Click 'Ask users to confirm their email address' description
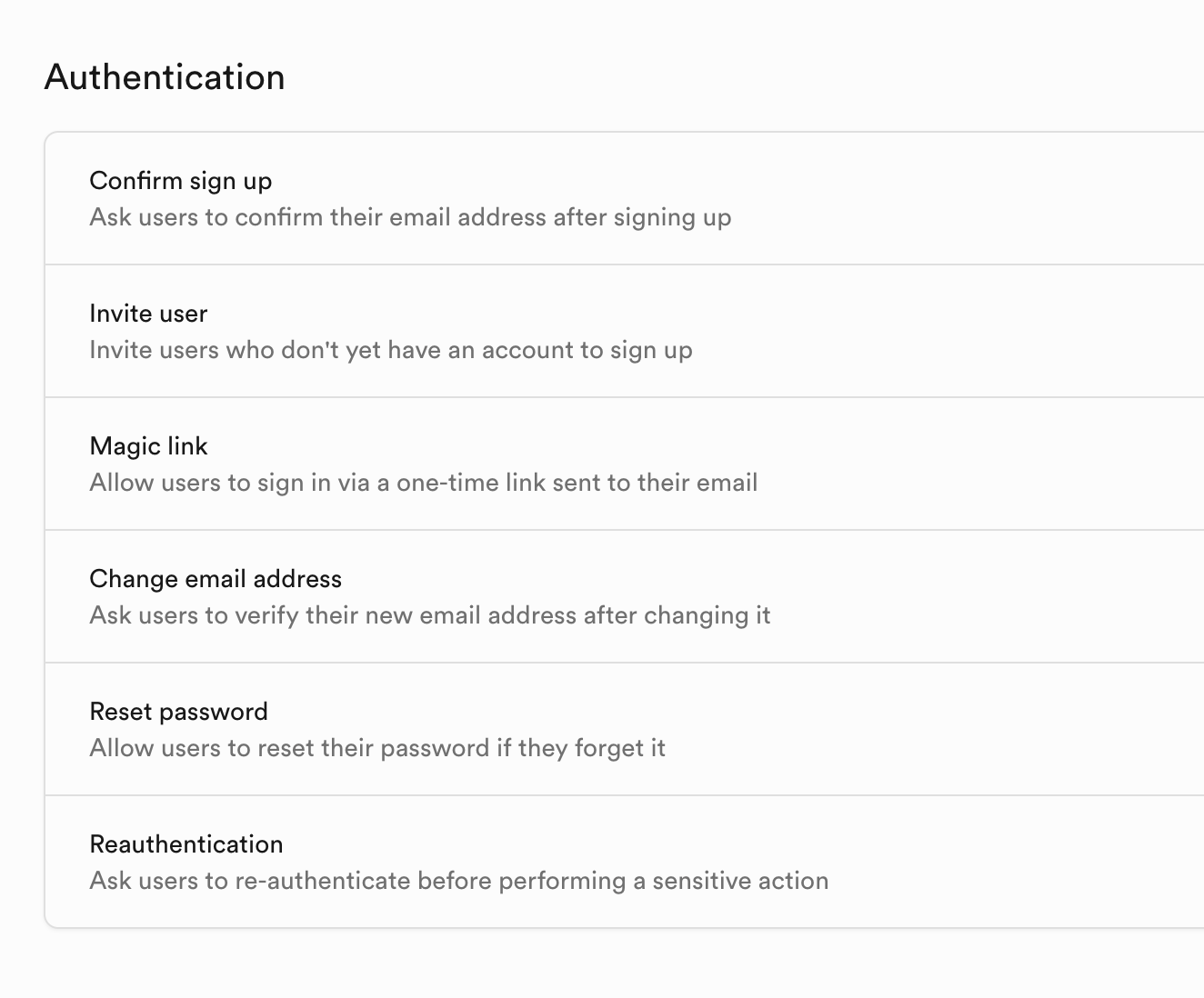This screenshot has width=1204, height=998. [x=410, y=218]
